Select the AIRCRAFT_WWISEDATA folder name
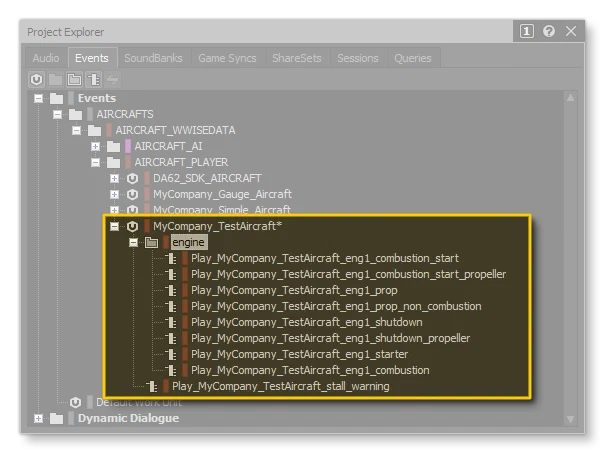The height and width of the screenshot is (454, 605). [176, 130]
